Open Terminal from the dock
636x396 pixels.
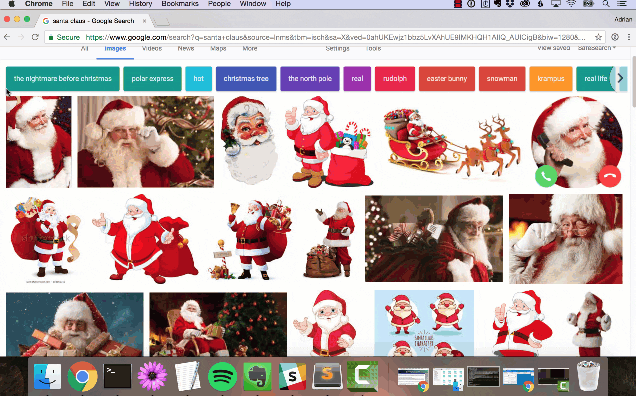tap(118, 376)
